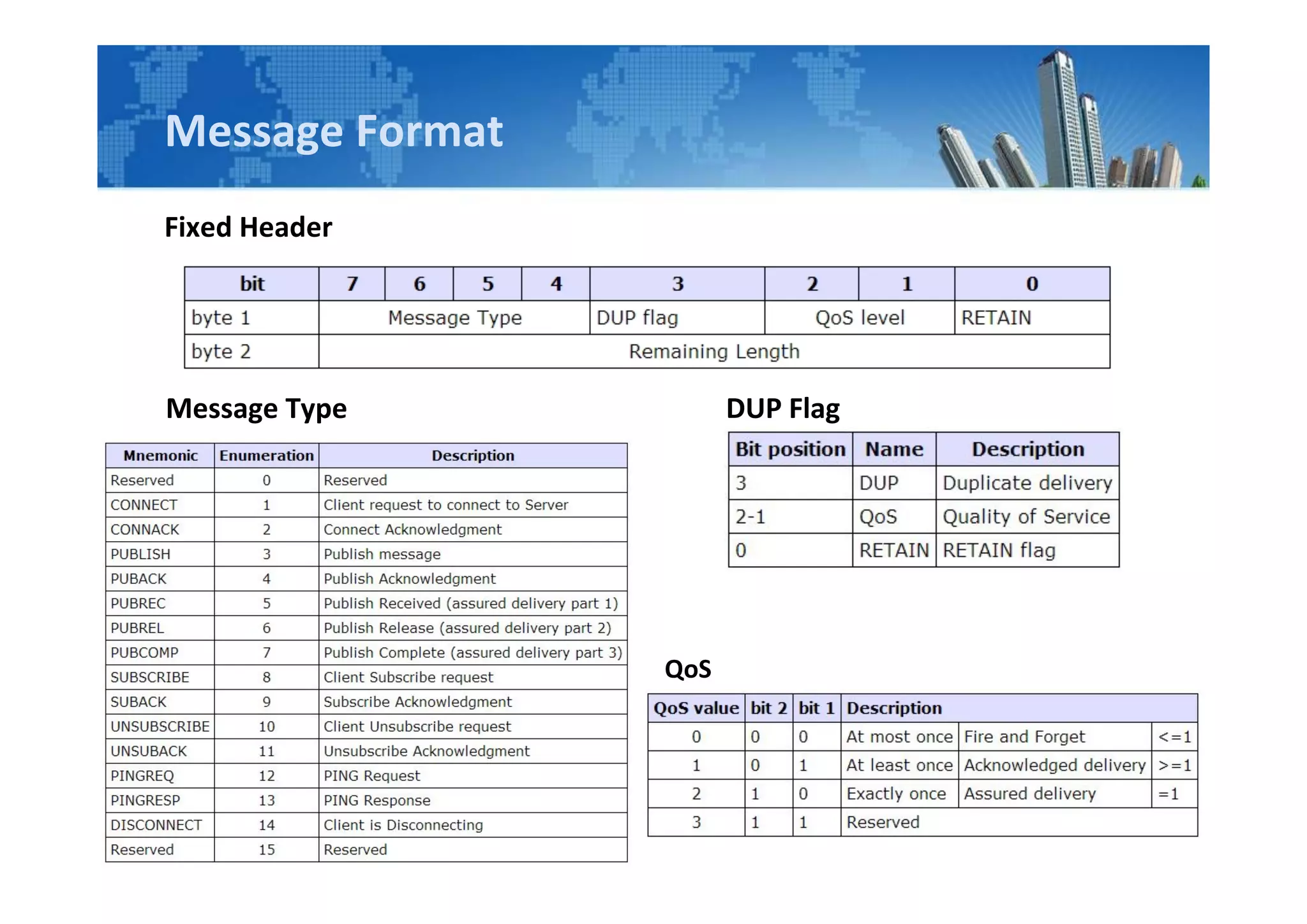Click the 'UNSUBSCRIBE' mnemonic cell

(x=160, y=726)
